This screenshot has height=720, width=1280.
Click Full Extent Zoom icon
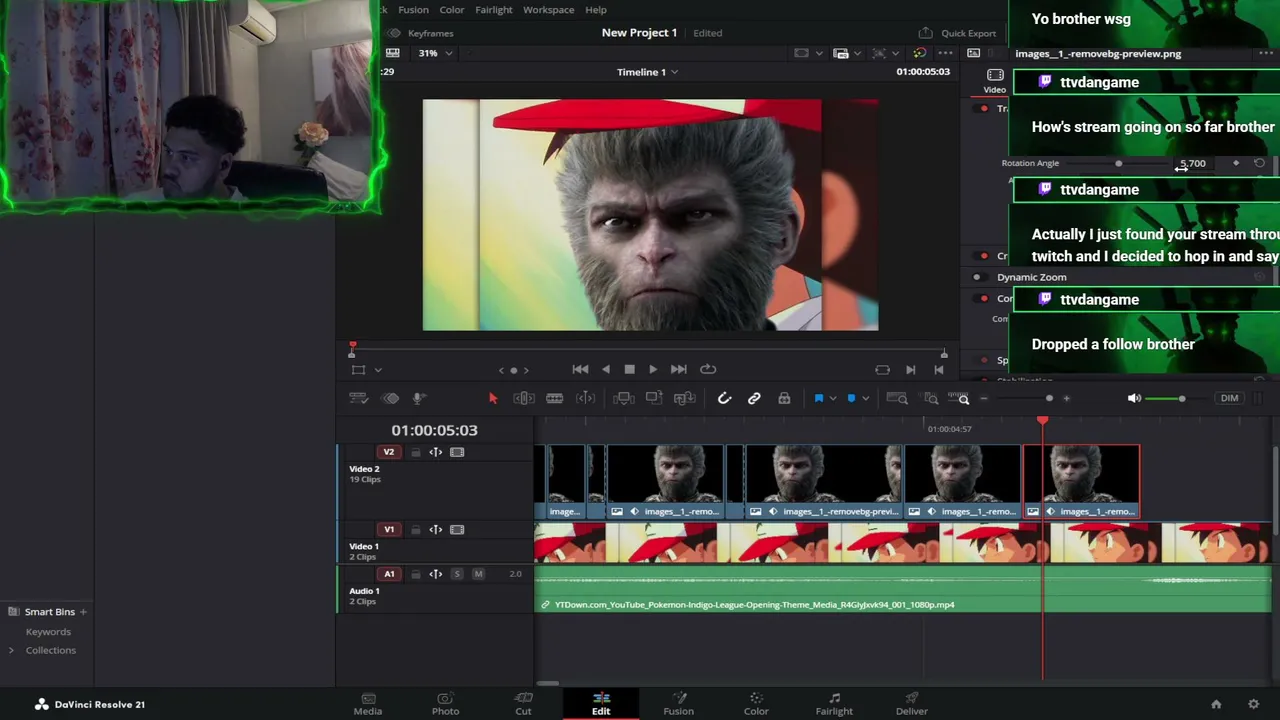897,398
